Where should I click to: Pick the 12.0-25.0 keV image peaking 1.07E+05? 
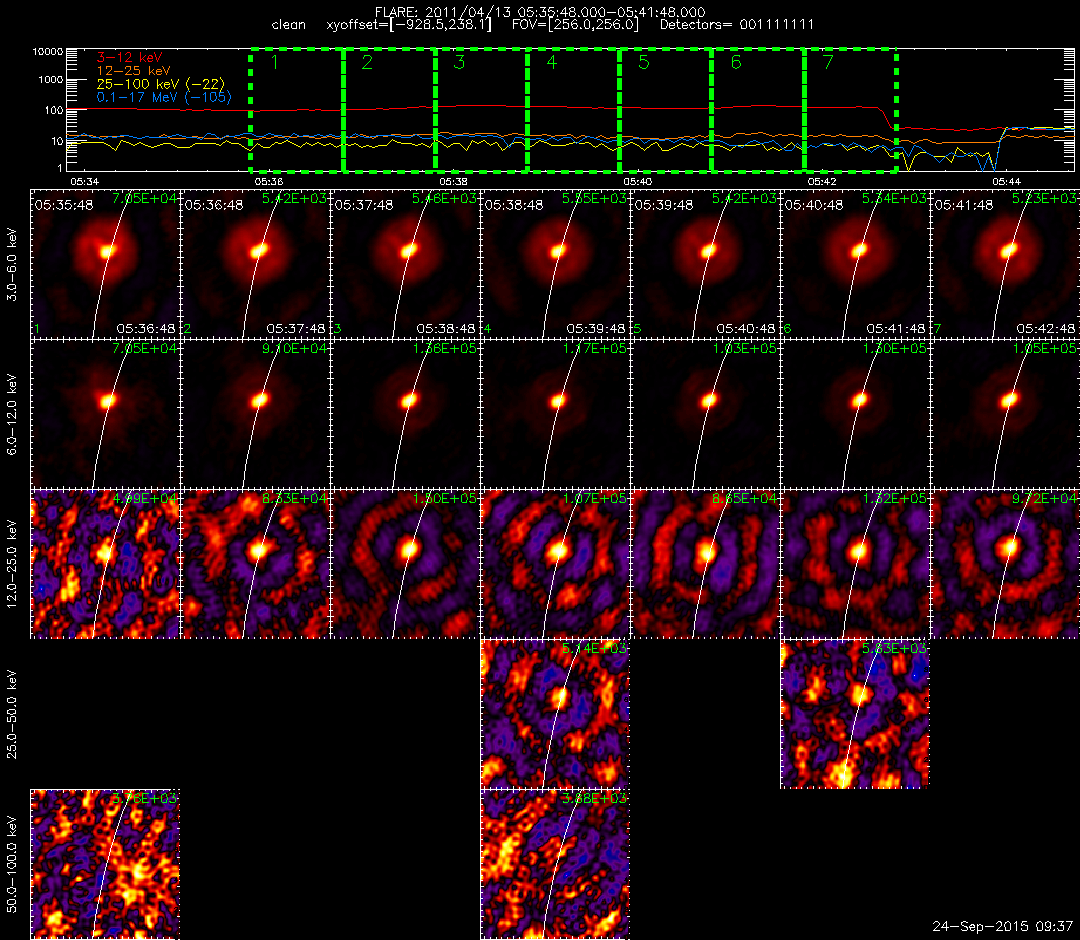pyautogui.click(x=555, y=564)
